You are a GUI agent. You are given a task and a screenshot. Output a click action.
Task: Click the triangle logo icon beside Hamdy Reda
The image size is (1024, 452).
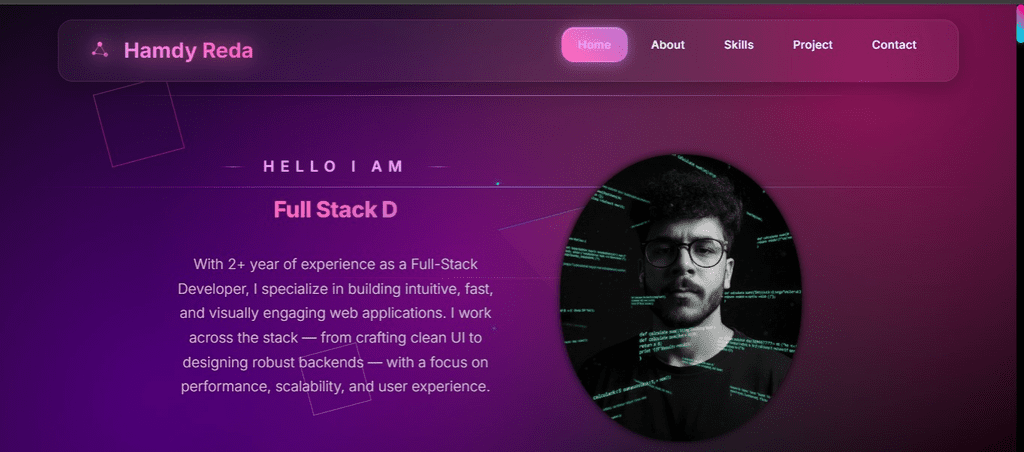coord(100,50)
